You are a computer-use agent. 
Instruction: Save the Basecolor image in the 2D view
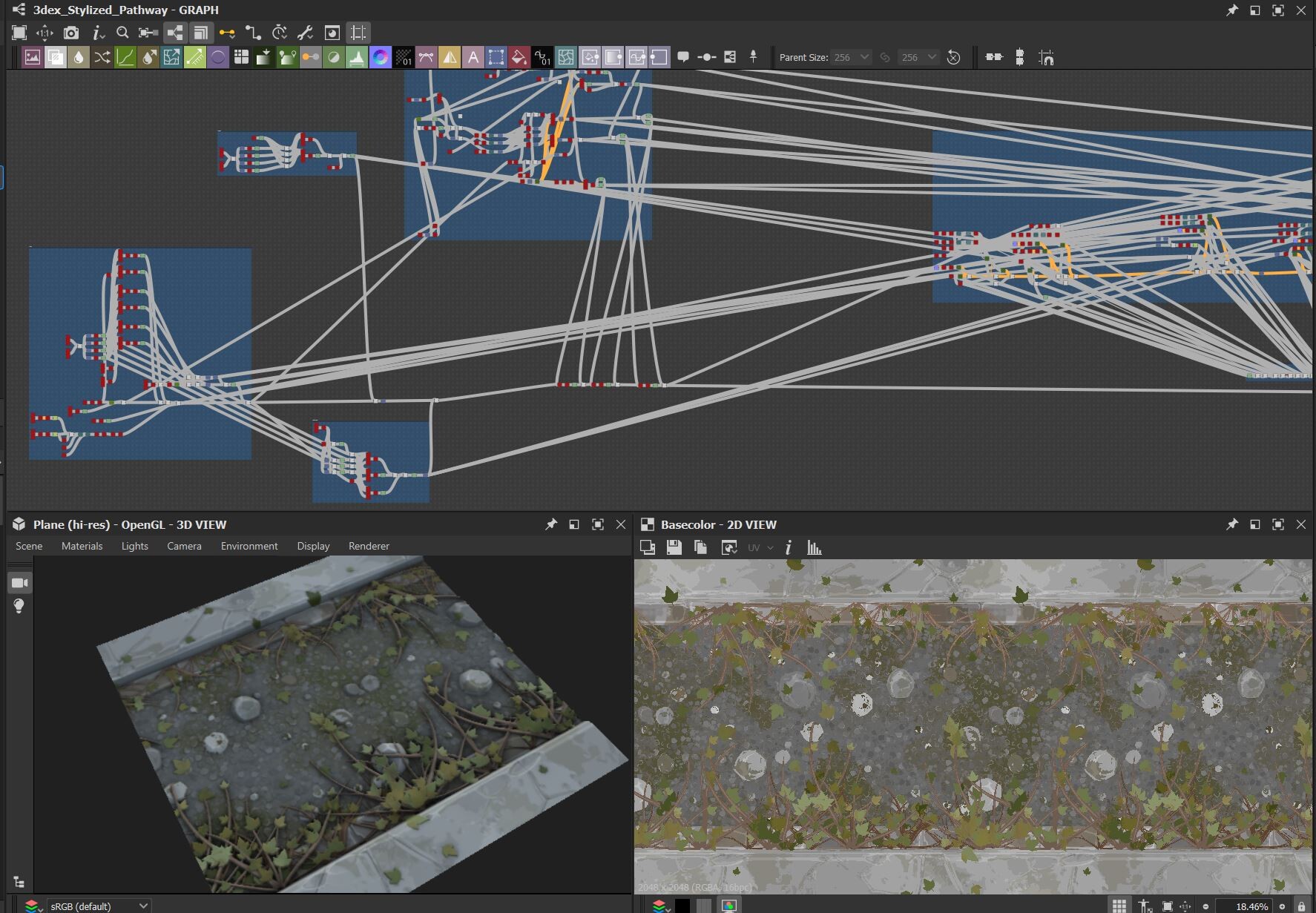pyautogui.click(x=674, y=549)
